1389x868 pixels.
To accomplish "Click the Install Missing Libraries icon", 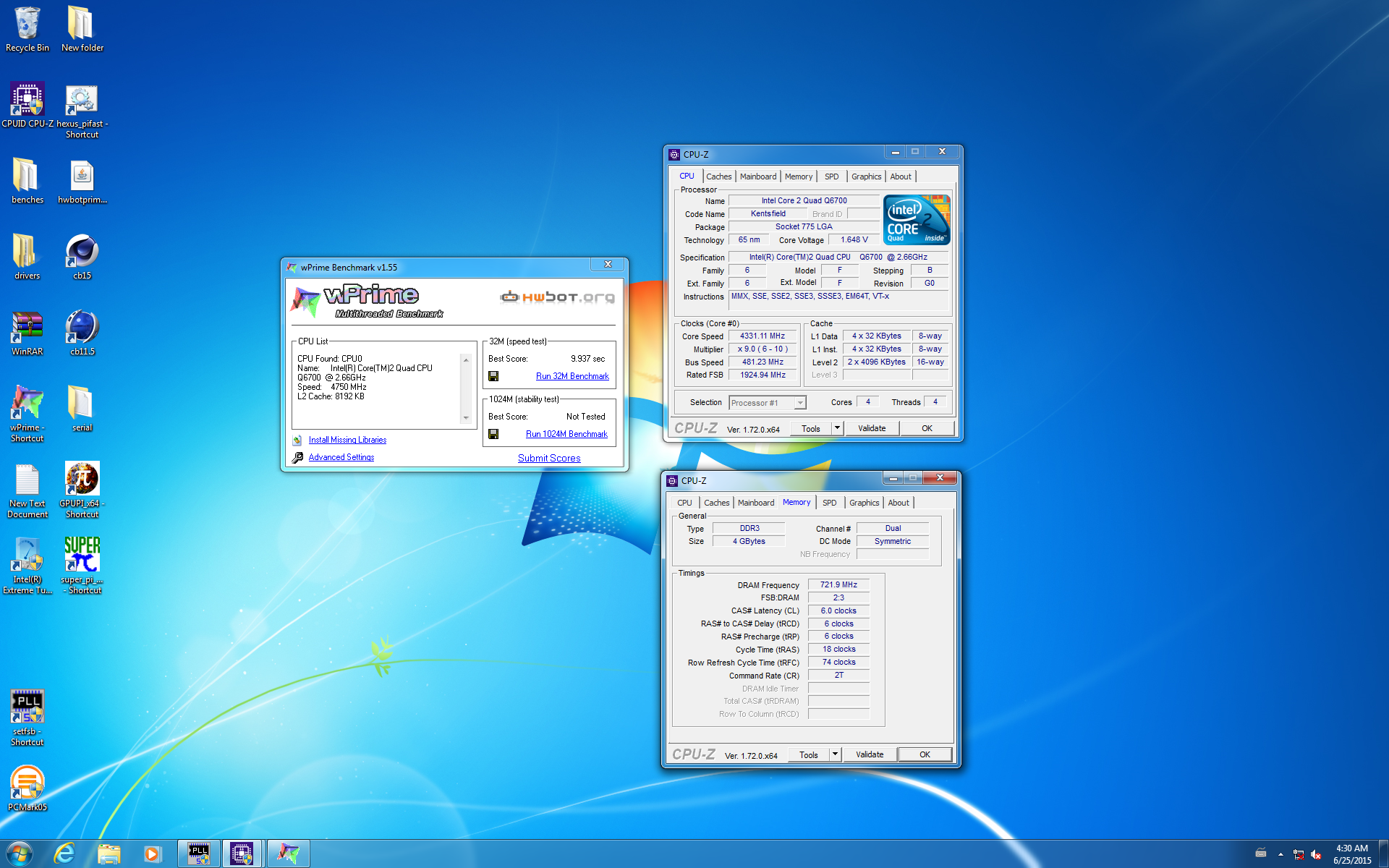I will pyautogui.click(x=297, y=440).
